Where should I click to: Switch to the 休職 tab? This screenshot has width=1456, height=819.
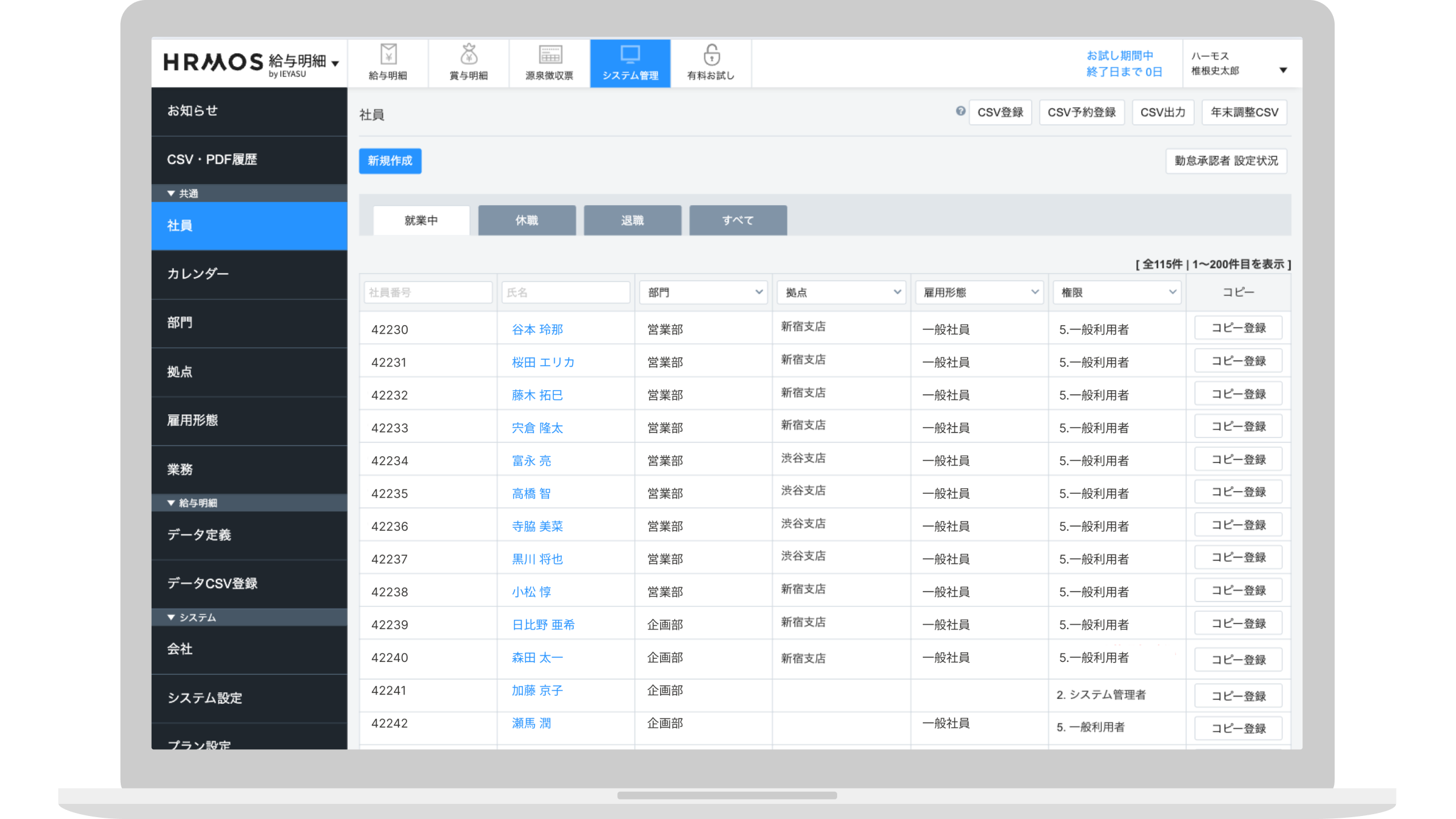click(x=527, y=220)
